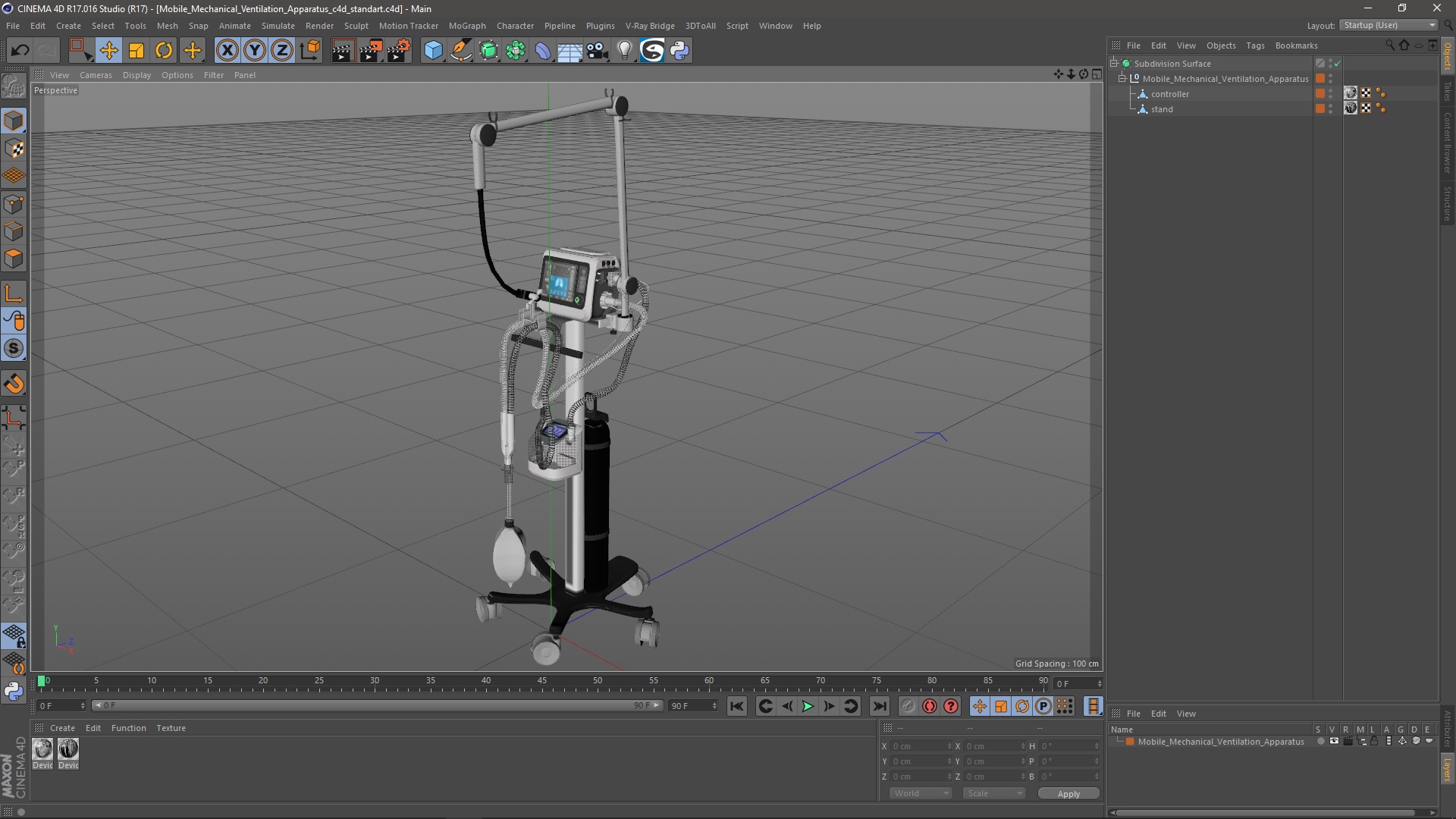Enable Edges mode

(x=14, y=231)
